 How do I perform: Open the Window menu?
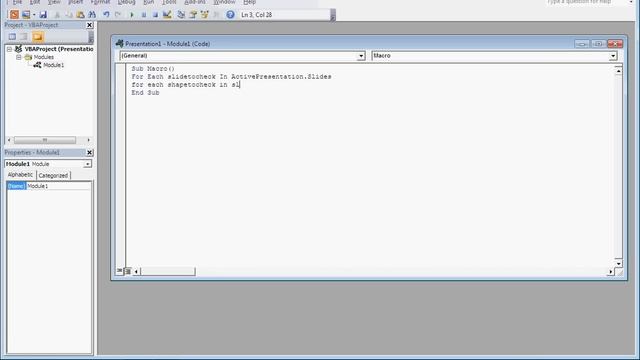point(224,2)
